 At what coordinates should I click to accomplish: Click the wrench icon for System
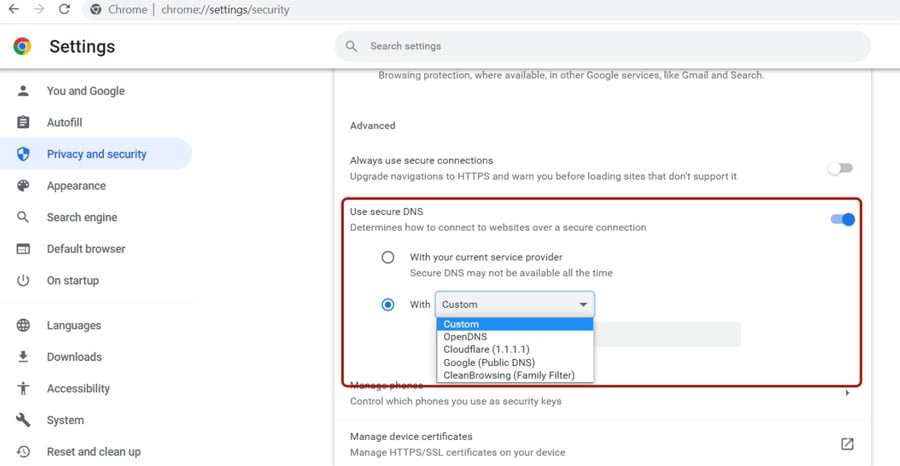(x=23, y=420)
